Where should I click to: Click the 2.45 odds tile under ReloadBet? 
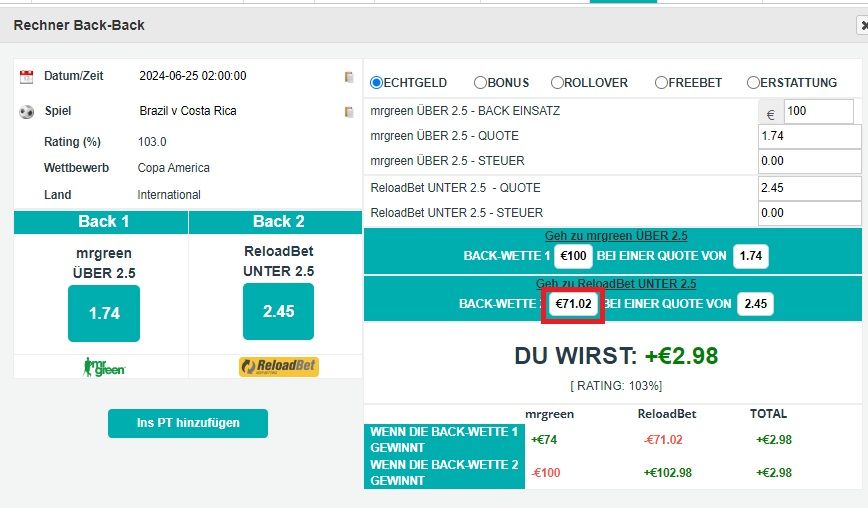click(x=278, y=311)
